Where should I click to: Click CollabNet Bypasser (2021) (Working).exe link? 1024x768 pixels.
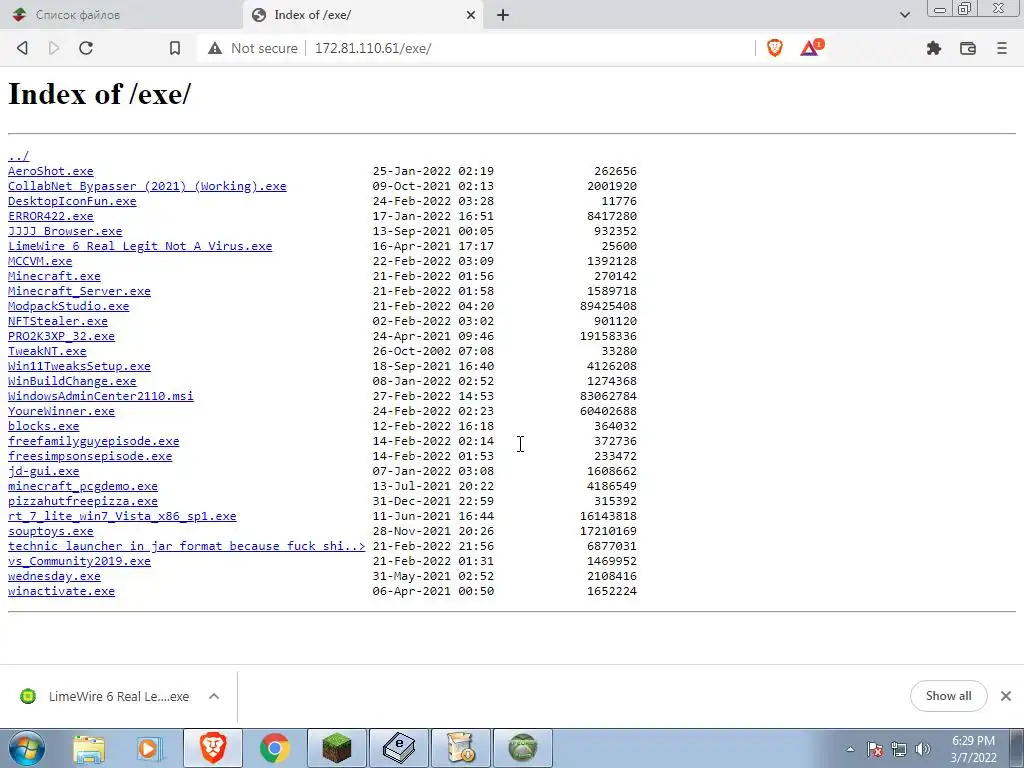(147, 185)
